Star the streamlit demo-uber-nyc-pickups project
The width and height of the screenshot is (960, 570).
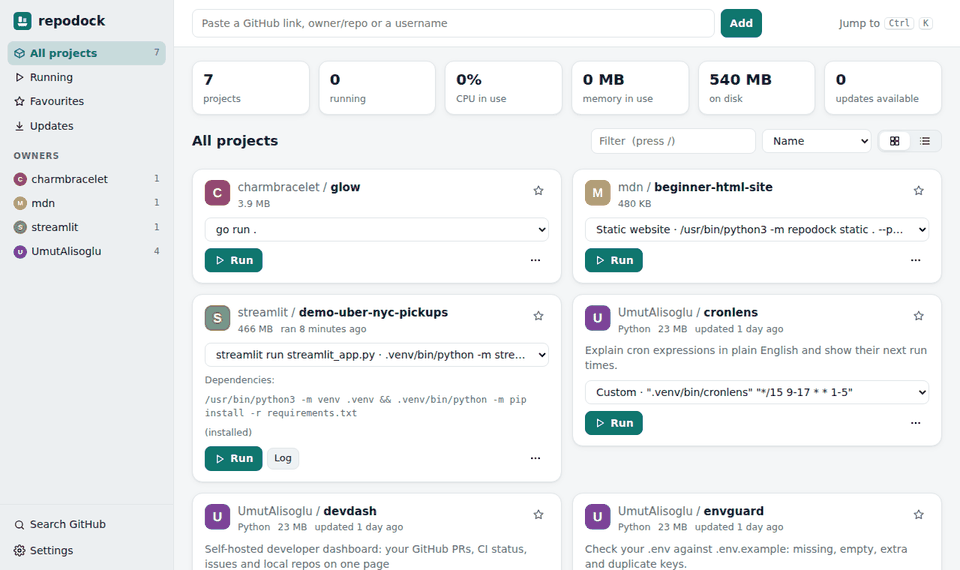tap(538, 316)
